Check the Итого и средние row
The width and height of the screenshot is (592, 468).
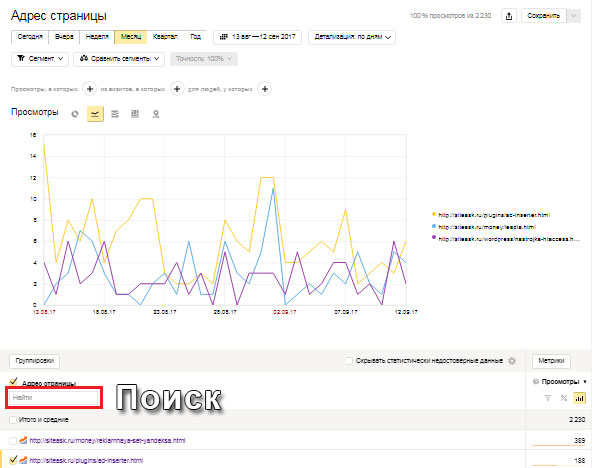13,420
